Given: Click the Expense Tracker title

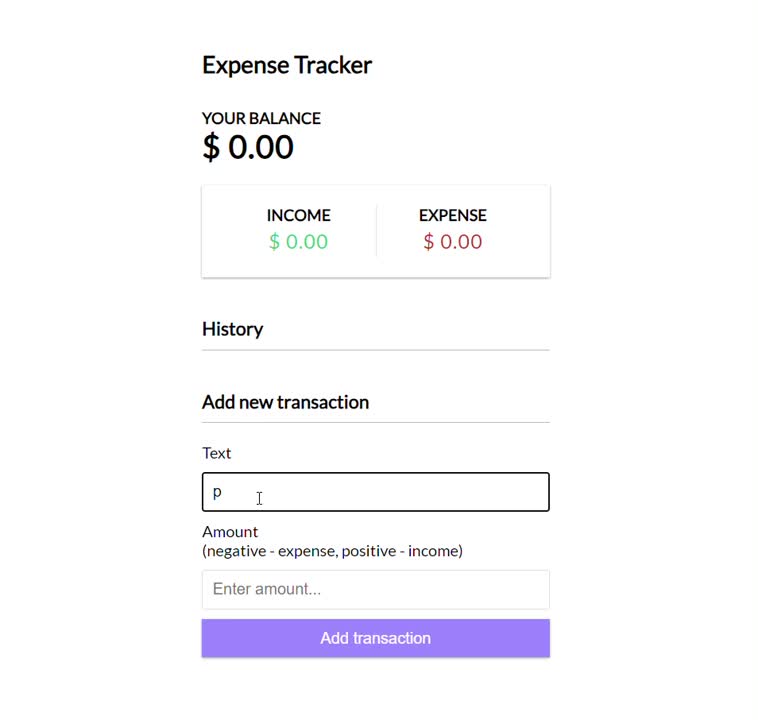Looking at the screenshot, I should pyautogui.click(x=286, y=65).
